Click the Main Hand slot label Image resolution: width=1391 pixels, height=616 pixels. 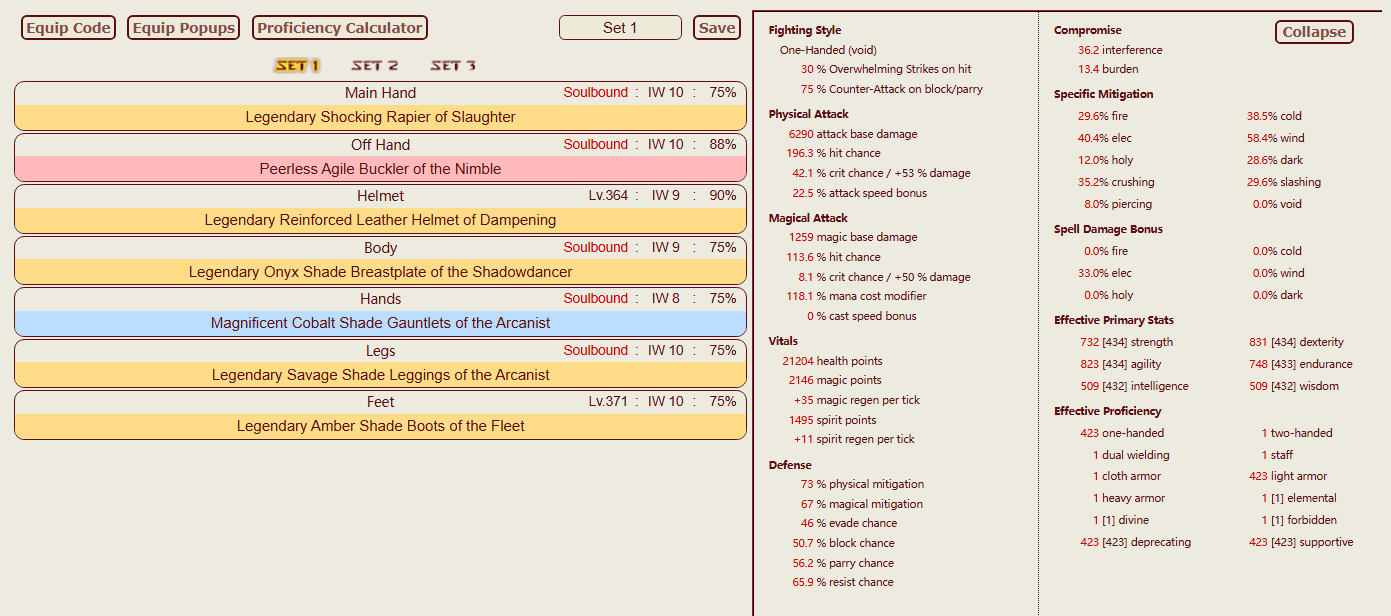tap(380, 93)
